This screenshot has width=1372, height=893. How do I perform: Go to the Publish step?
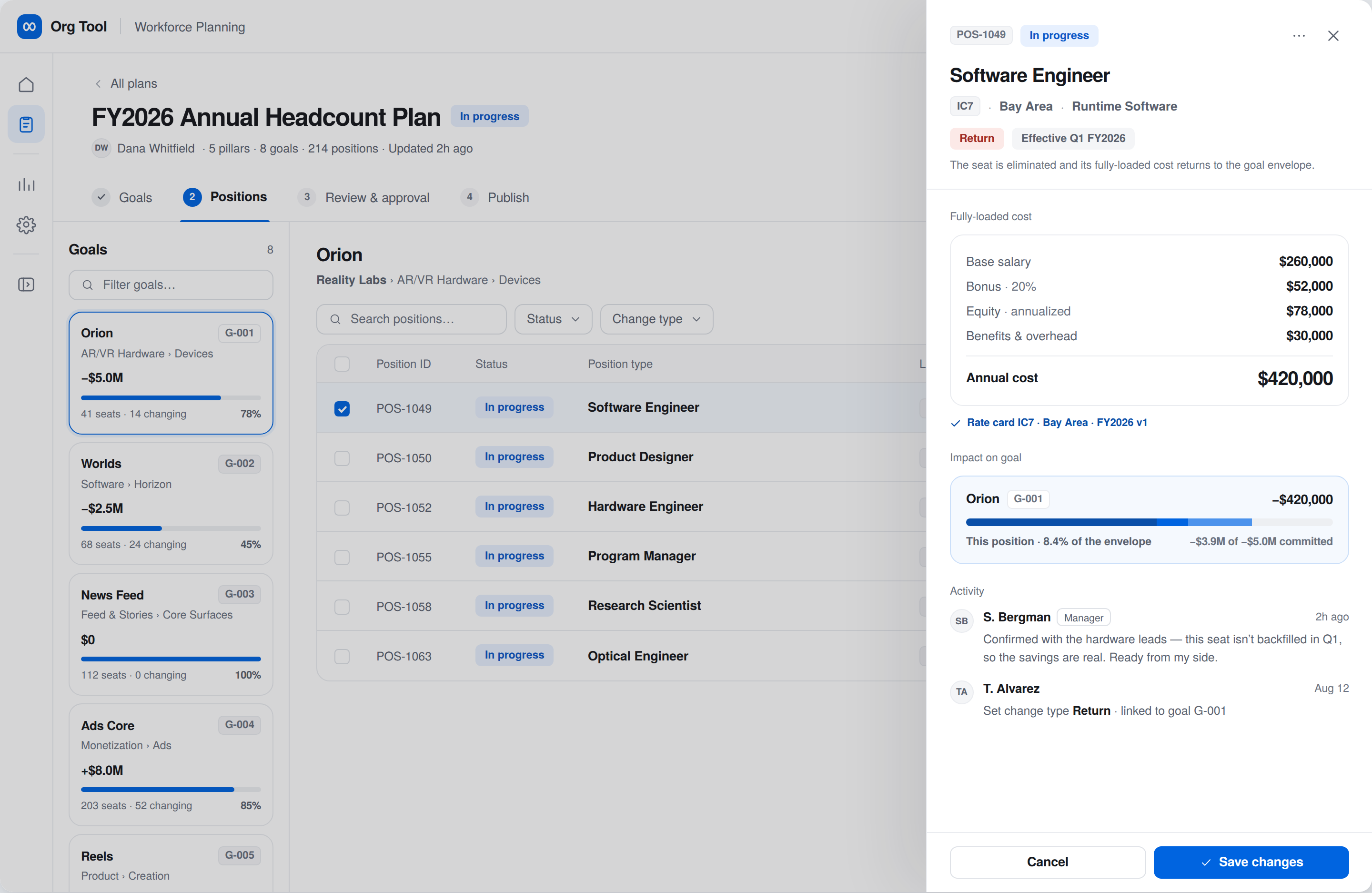coord(494,197)
